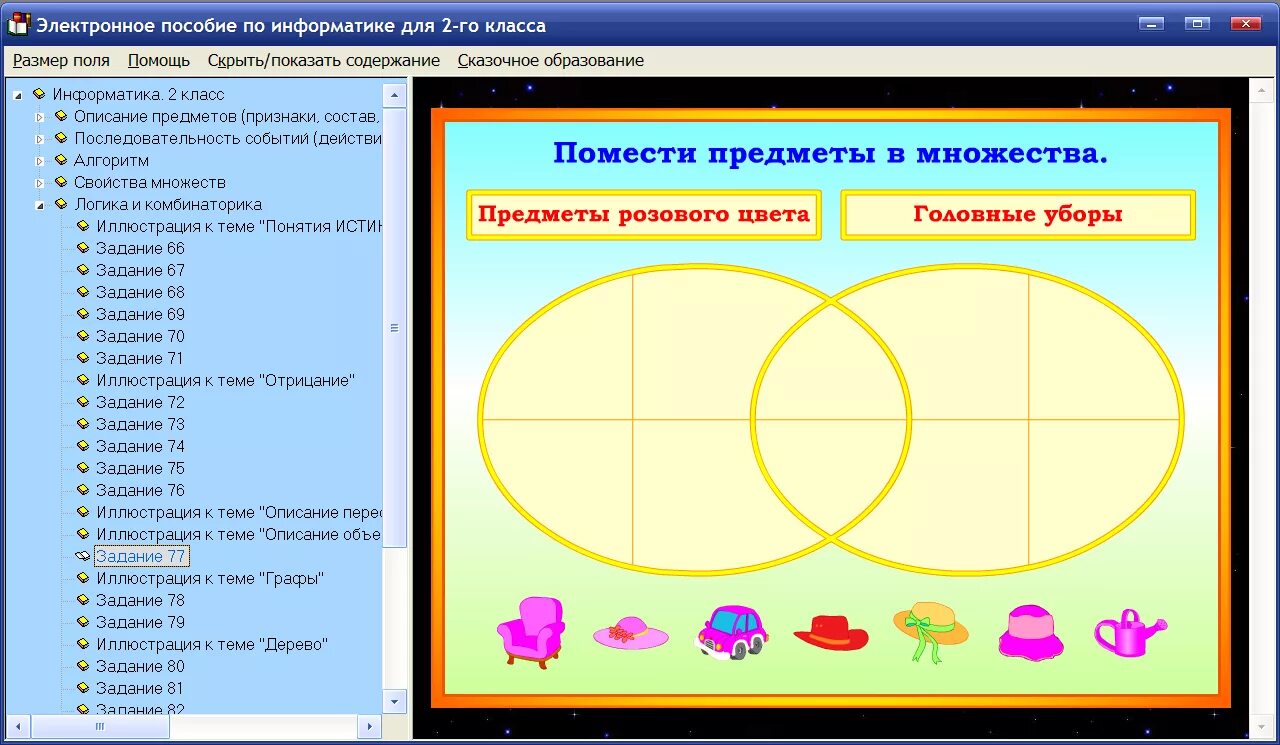Expand the Последовательность событий section
This screenshot has height=745, width=1280.
[x=40, y=138]
